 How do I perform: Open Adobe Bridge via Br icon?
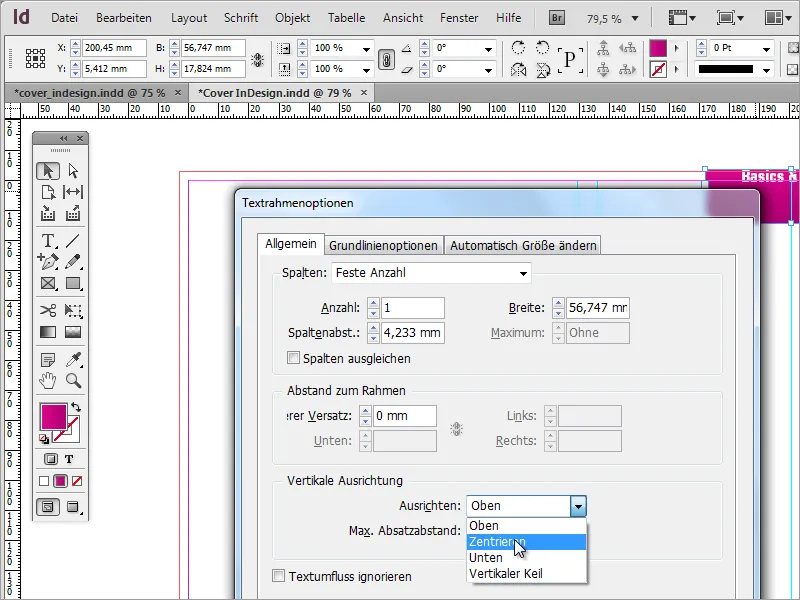(x=557, y=18)
